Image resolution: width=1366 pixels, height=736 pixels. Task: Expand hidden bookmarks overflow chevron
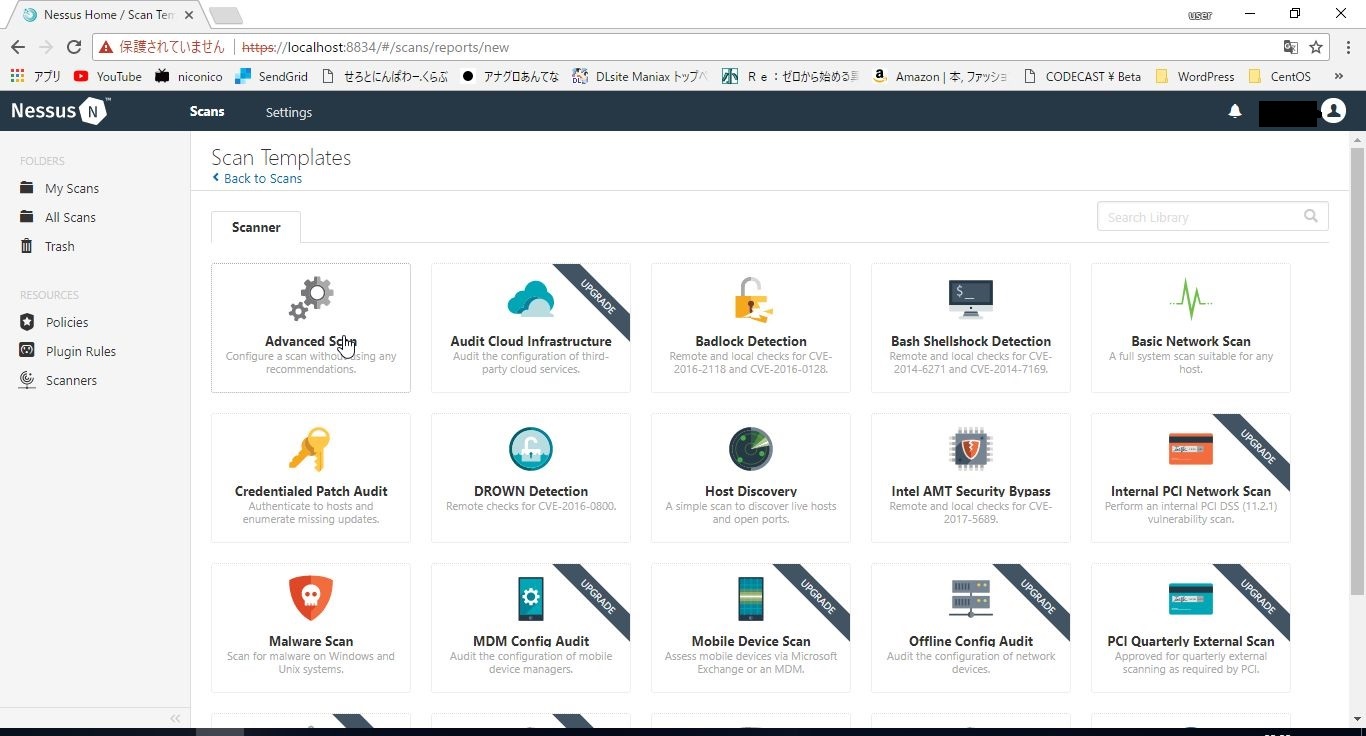1338,76
